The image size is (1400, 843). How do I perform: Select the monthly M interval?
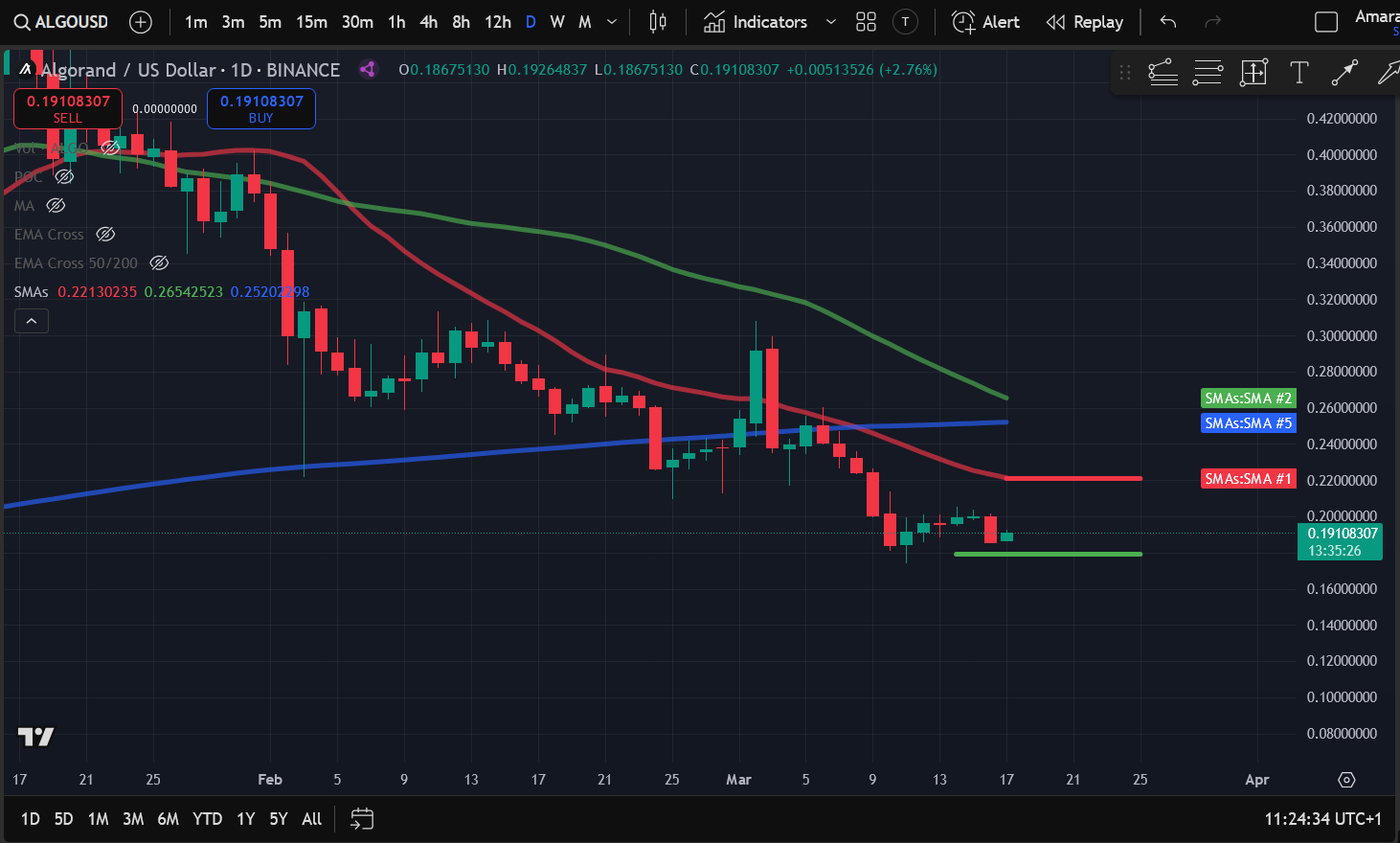(x=585, y=22)
